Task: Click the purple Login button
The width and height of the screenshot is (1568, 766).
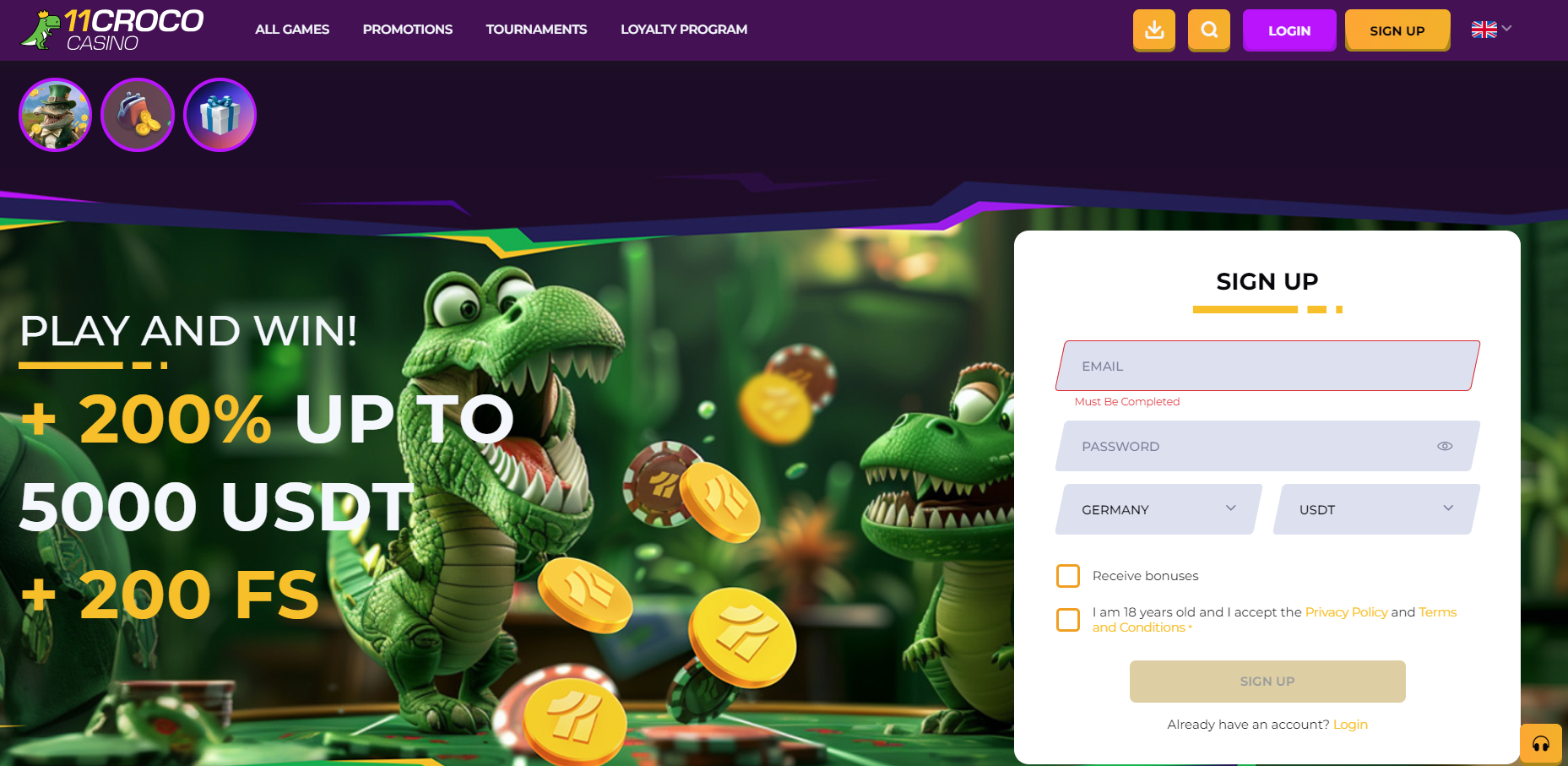Action: pos(1289,30)
